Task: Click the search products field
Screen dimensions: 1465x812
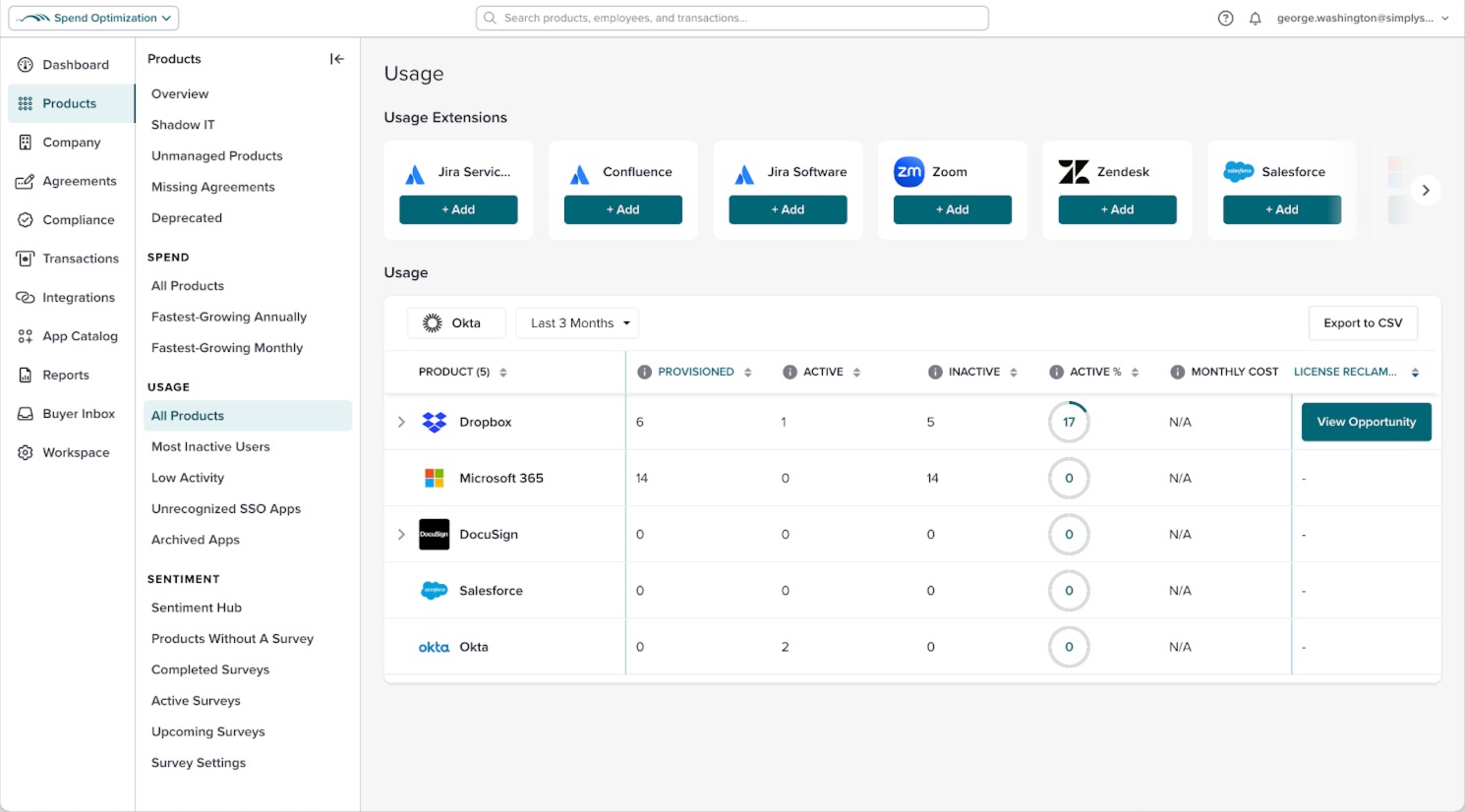Action: click(732, 17)
